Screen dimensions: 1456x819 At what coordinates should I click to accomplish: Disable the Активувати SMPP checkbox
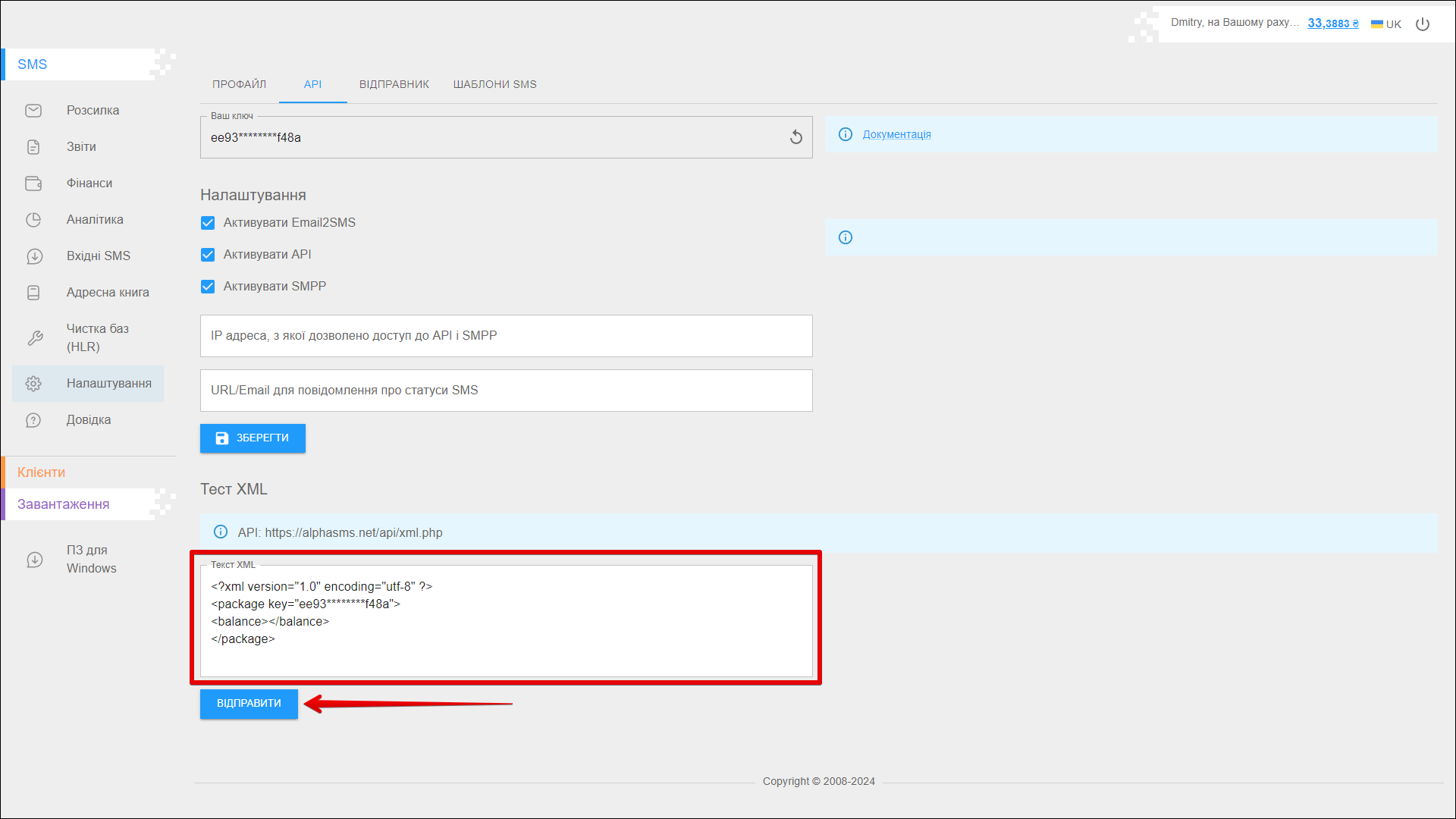click(208, 287)
